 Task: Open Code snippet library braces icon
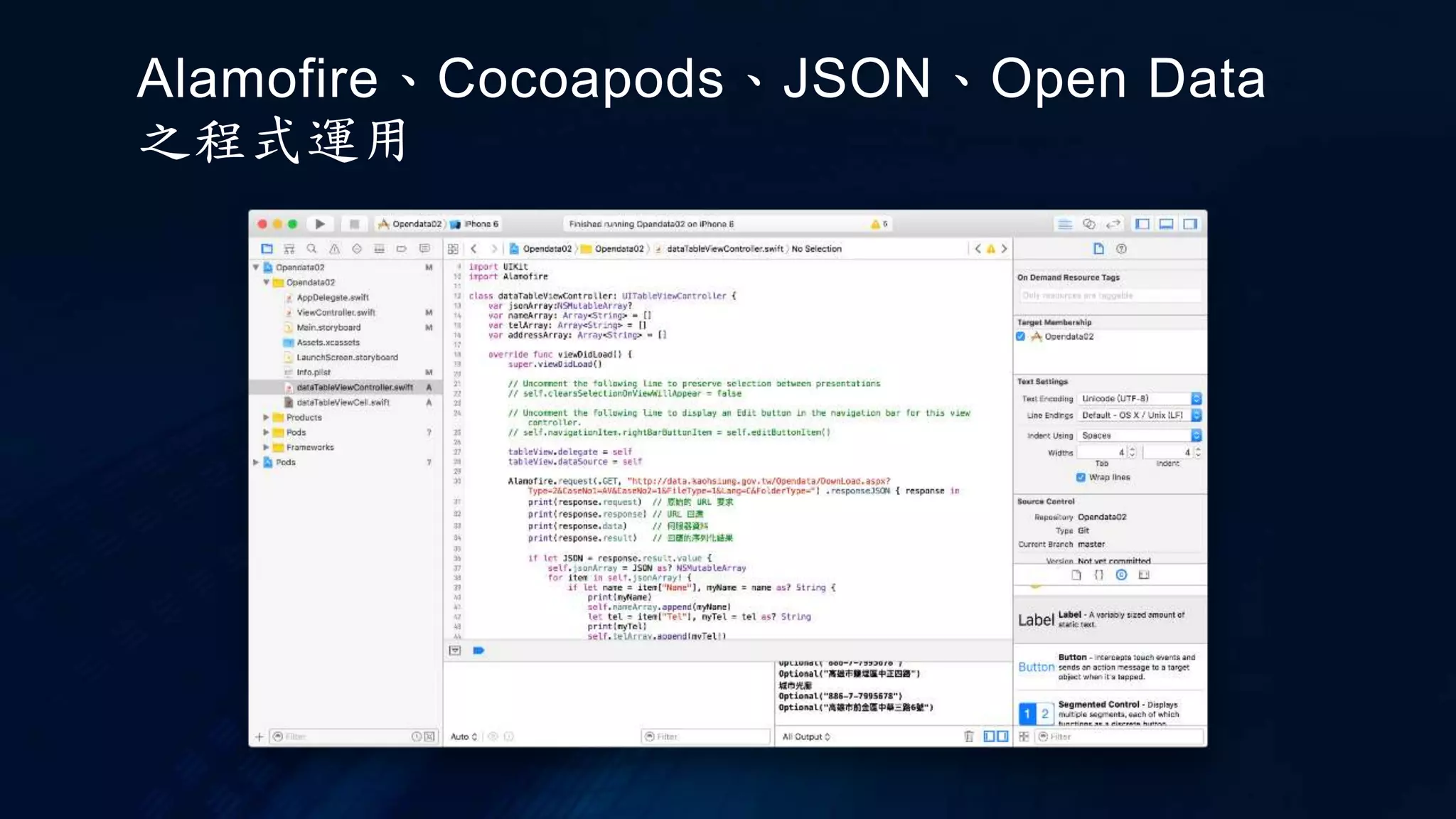(1098, 575)
